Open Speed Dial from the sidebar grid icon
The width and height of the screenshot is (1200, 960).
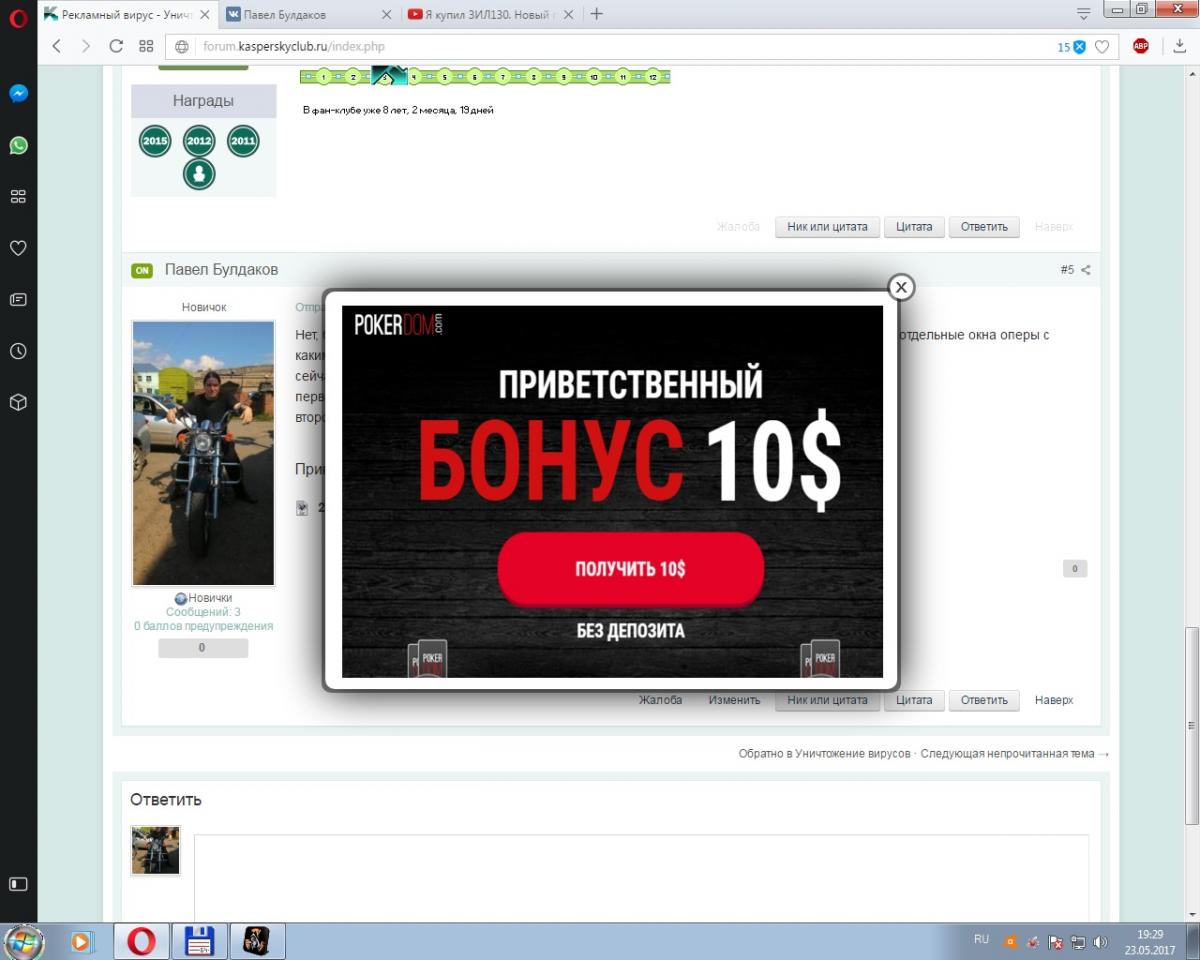tap(18, 197)
